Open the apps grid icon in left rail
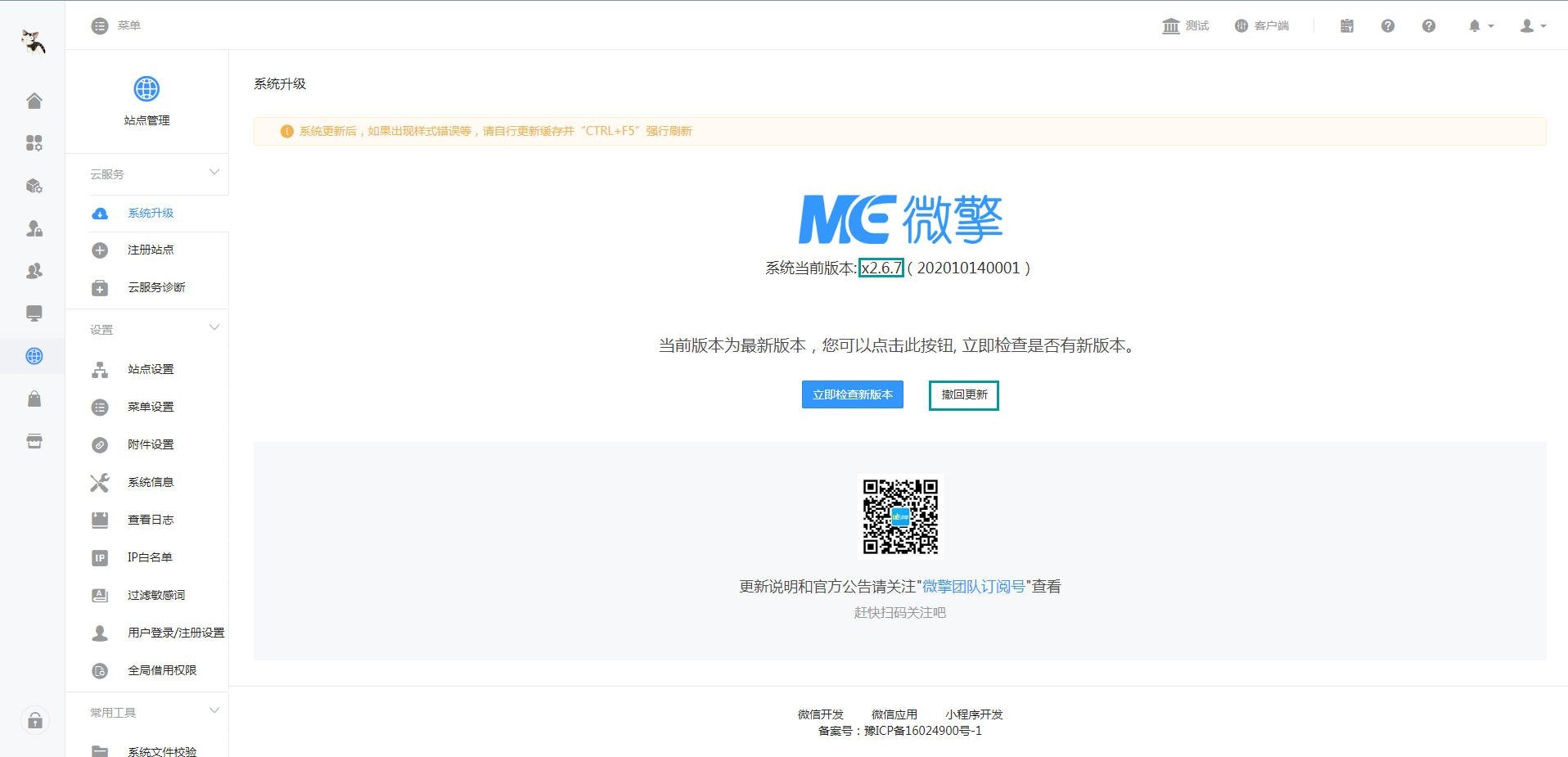The height and width of the screenshot is (757, 1568). (34, 143)
